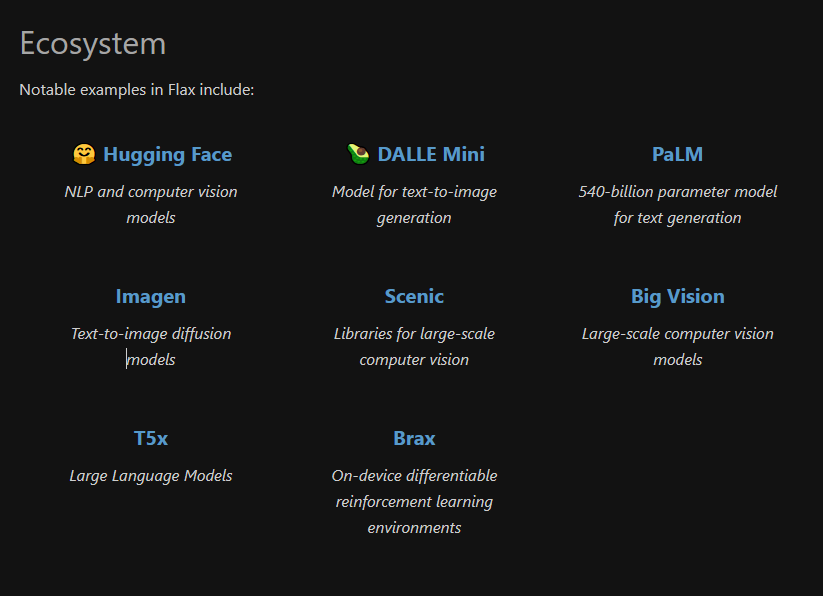The image size is (823, 596).
Task: Open the Hugging Face link
Action: [167, 155]
